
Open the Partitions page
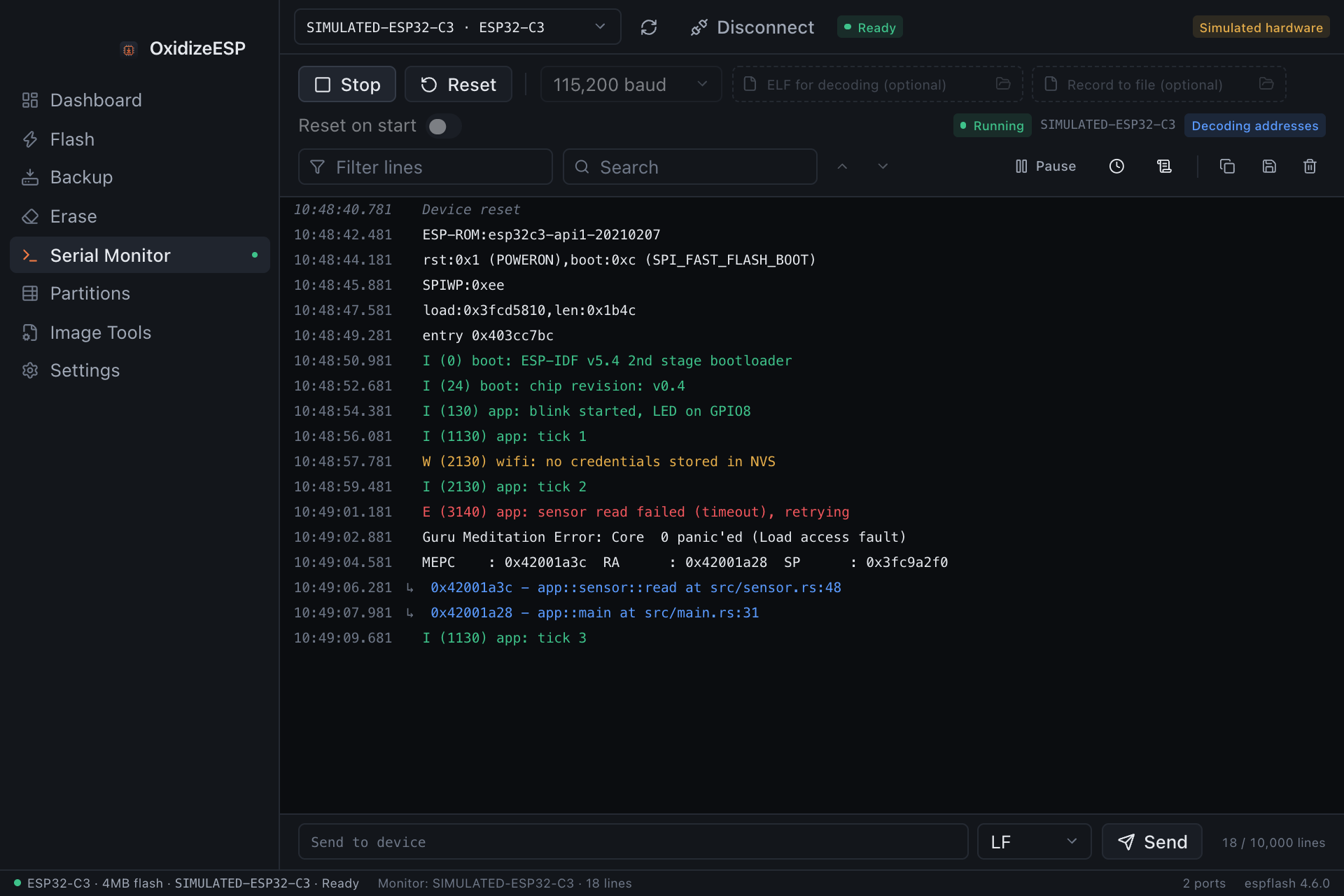140,293
